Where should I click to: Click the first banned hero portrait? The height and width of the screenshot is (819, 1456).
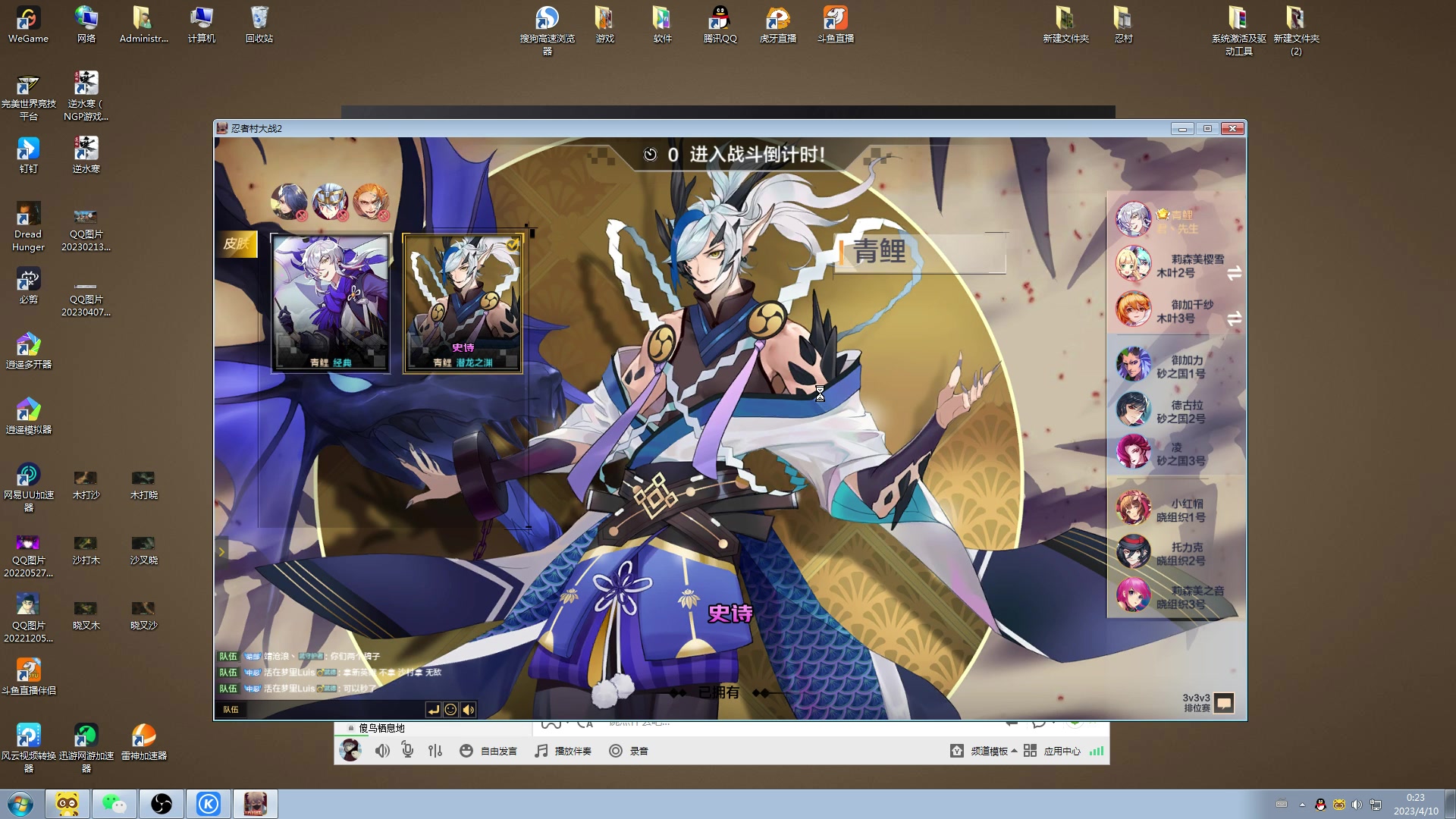289,202
